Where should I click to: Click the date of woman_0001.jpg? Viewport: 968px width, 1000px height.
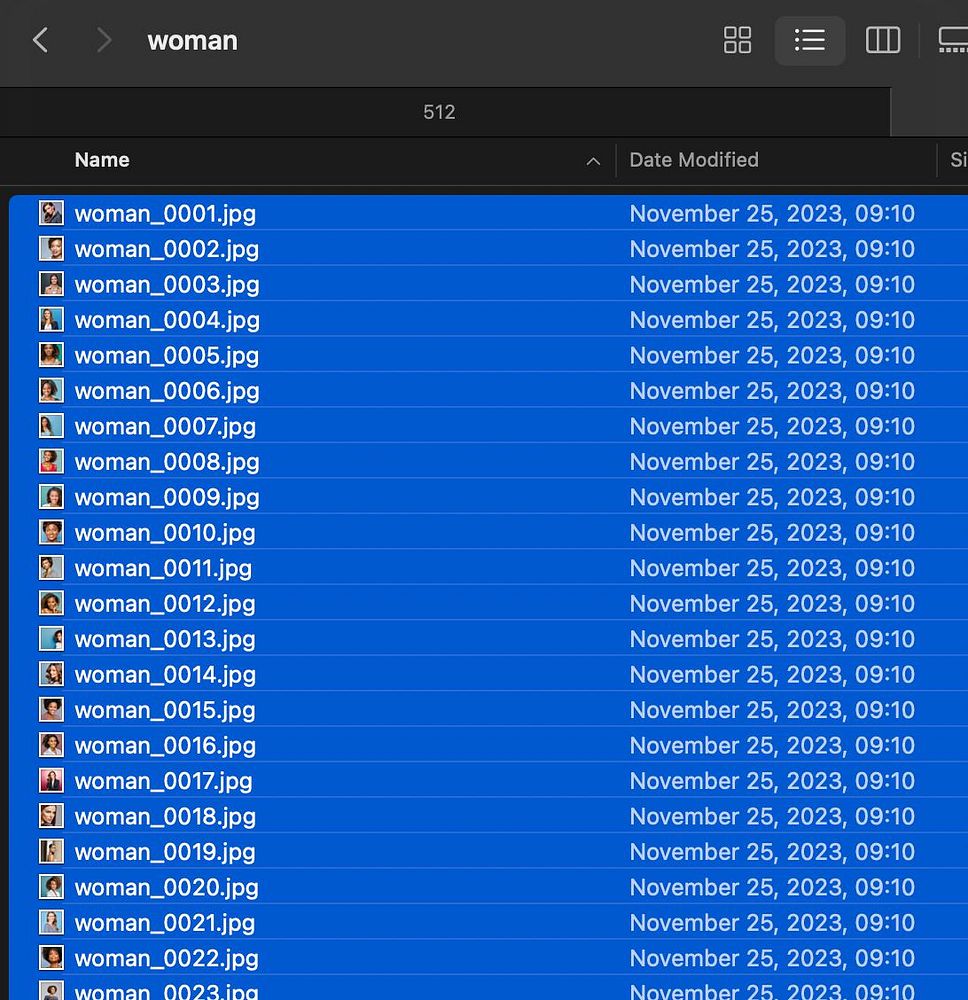(772, 213)
